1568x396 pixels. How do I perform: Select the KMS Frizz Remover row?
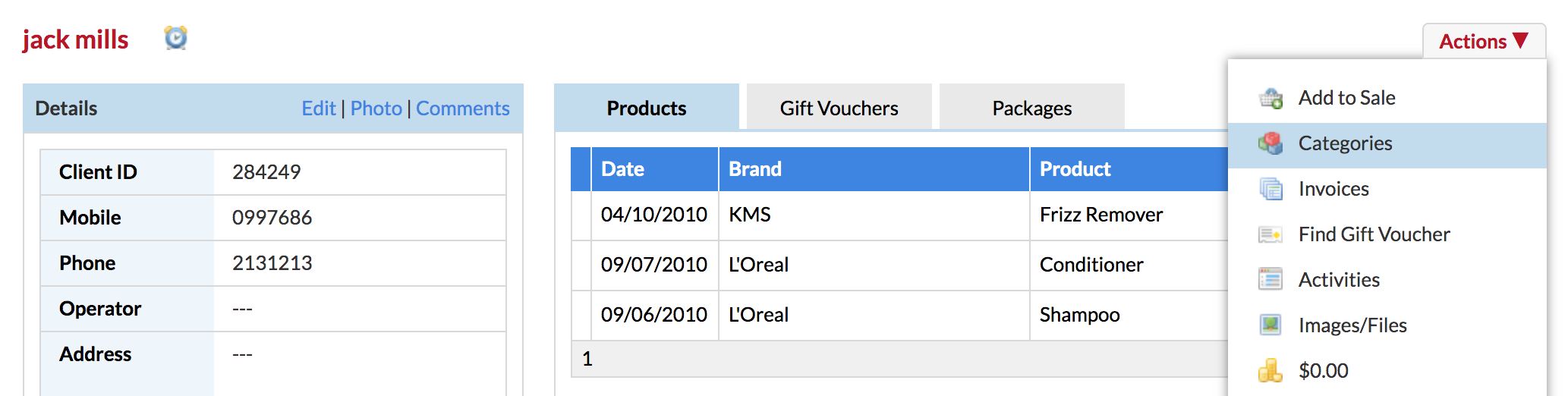(899, 215)
